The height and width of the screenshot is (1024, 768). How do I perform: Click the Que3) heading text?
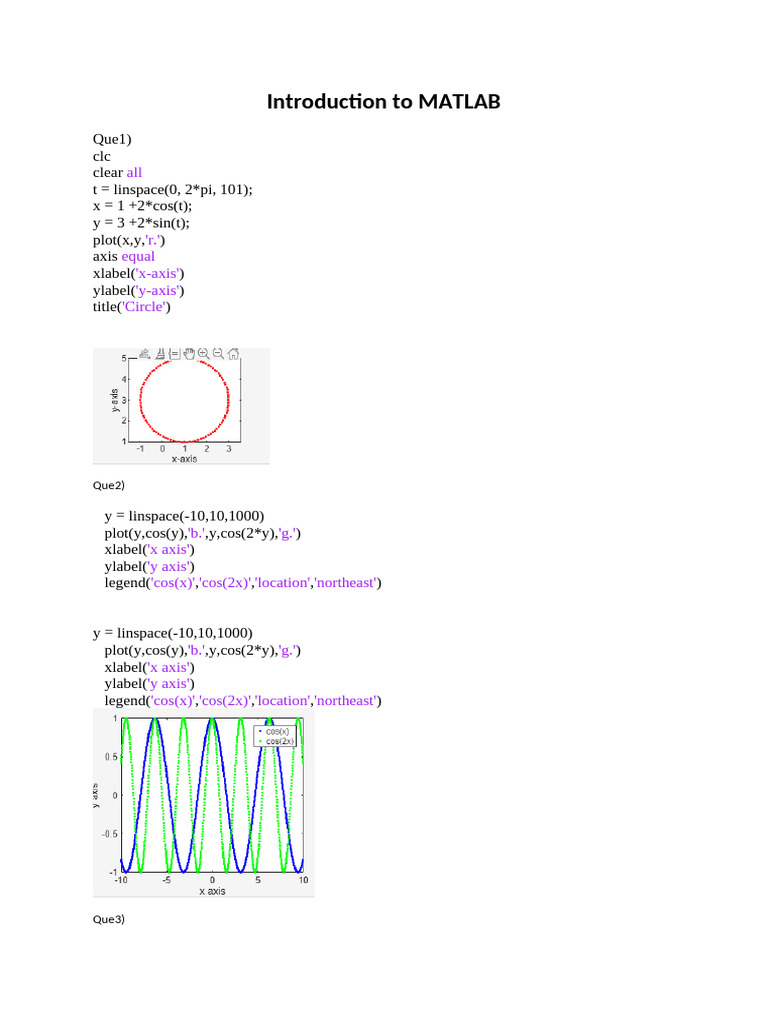tap(108, 920)
